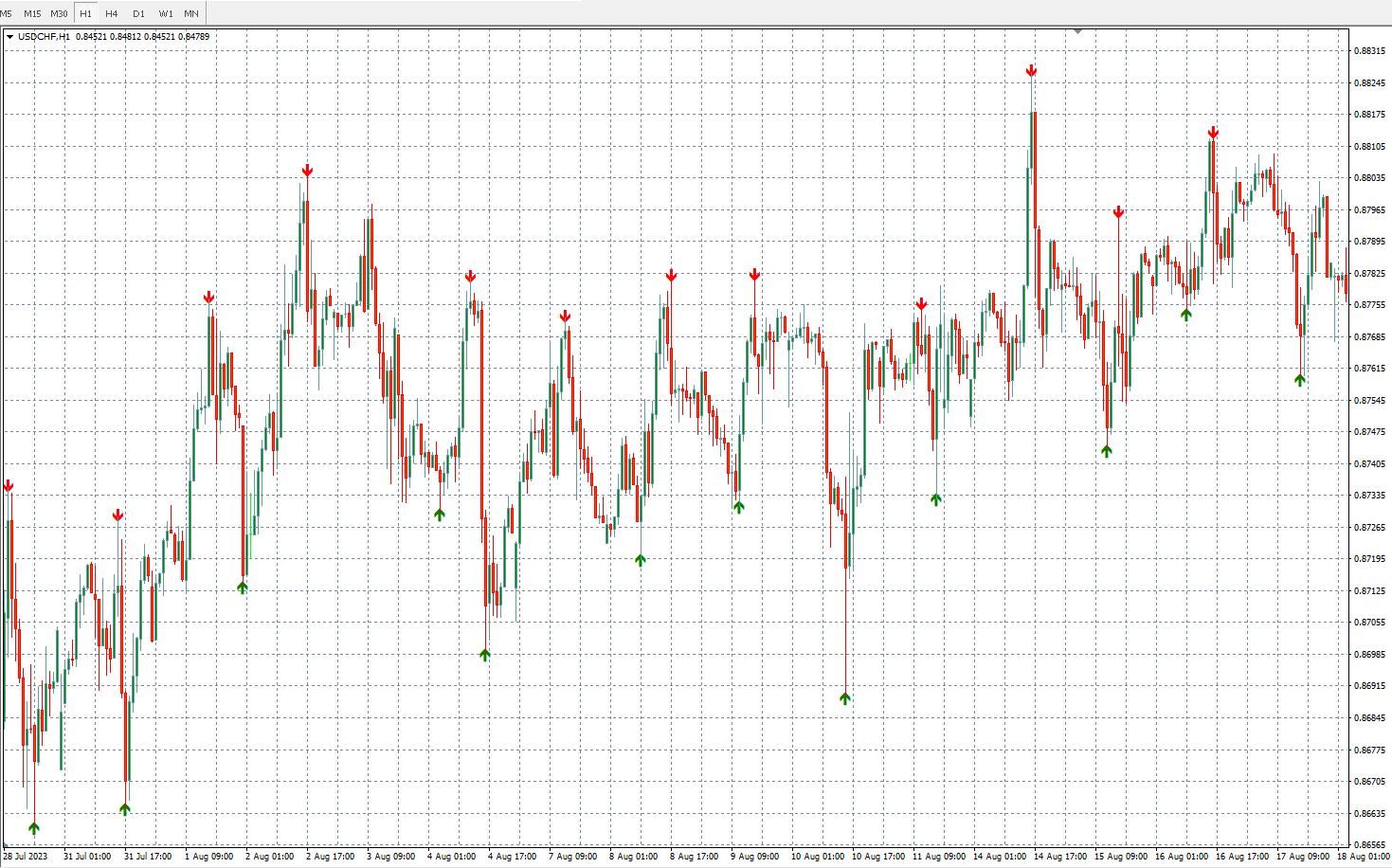Image resolution: width=1392 pixels, height=868 pixels.
Task: Switch to the M15 timeframe tab
Action: pos(32,13)
